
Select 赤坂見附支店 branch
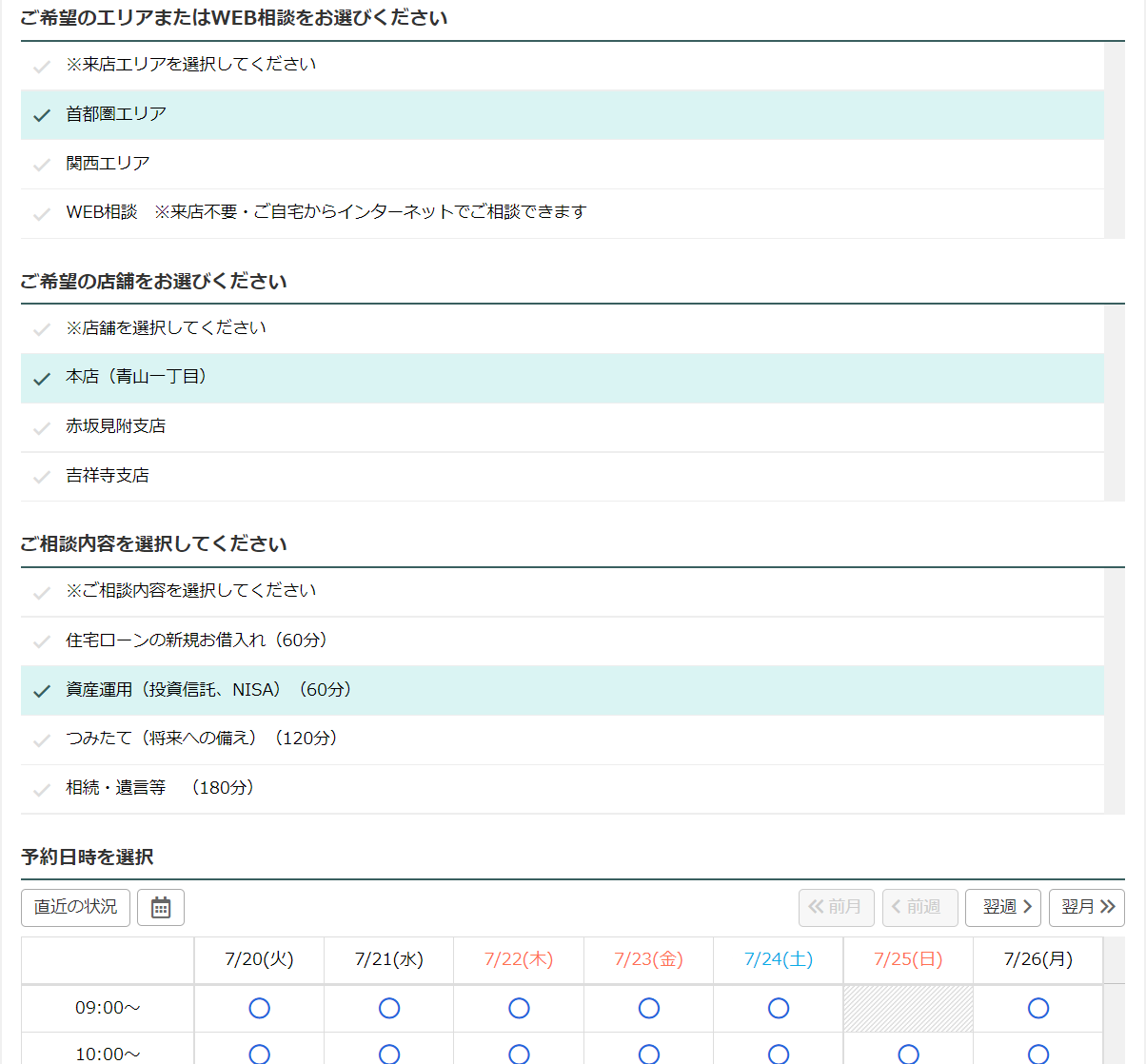coord(115,426)
